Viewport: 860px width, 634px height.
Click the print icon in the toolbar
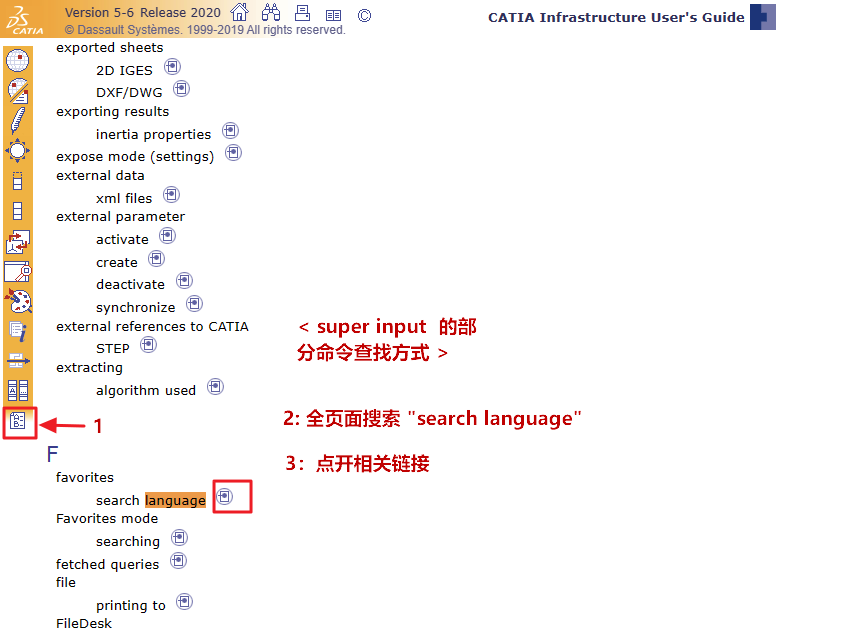pos(301,13)
